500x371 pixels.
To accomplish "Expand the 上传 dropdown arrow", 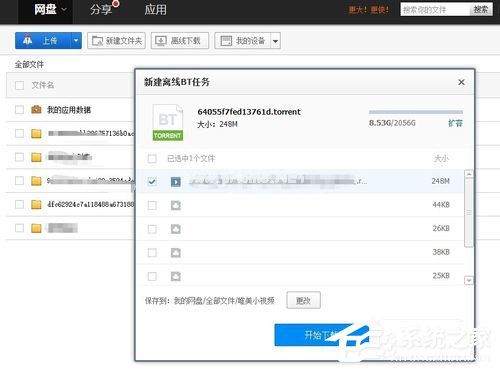I will 76,41.
